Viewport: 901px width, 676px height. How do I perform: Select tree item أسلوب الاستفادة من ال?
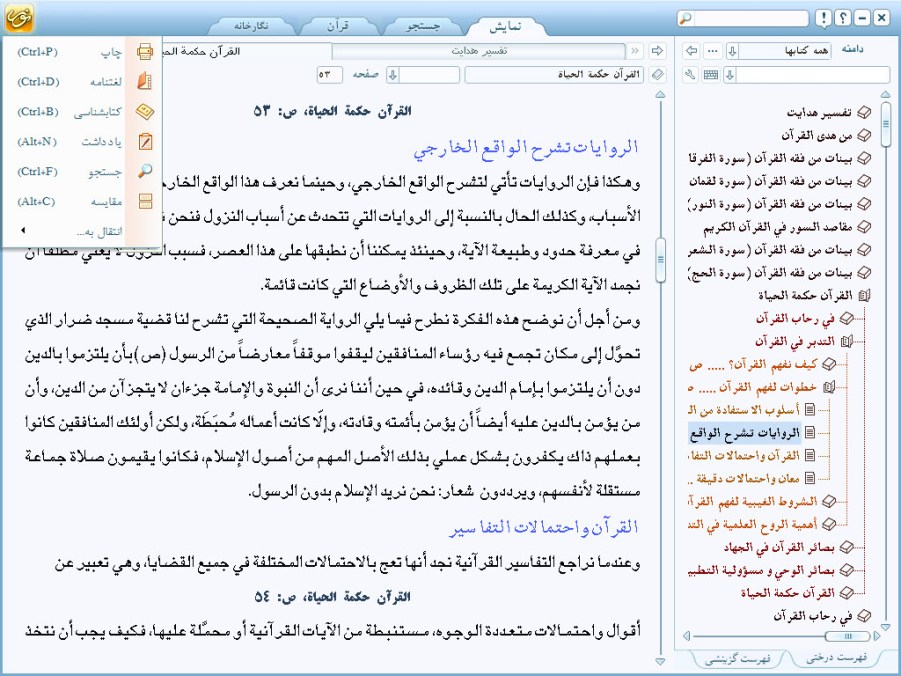coord(744,410)
